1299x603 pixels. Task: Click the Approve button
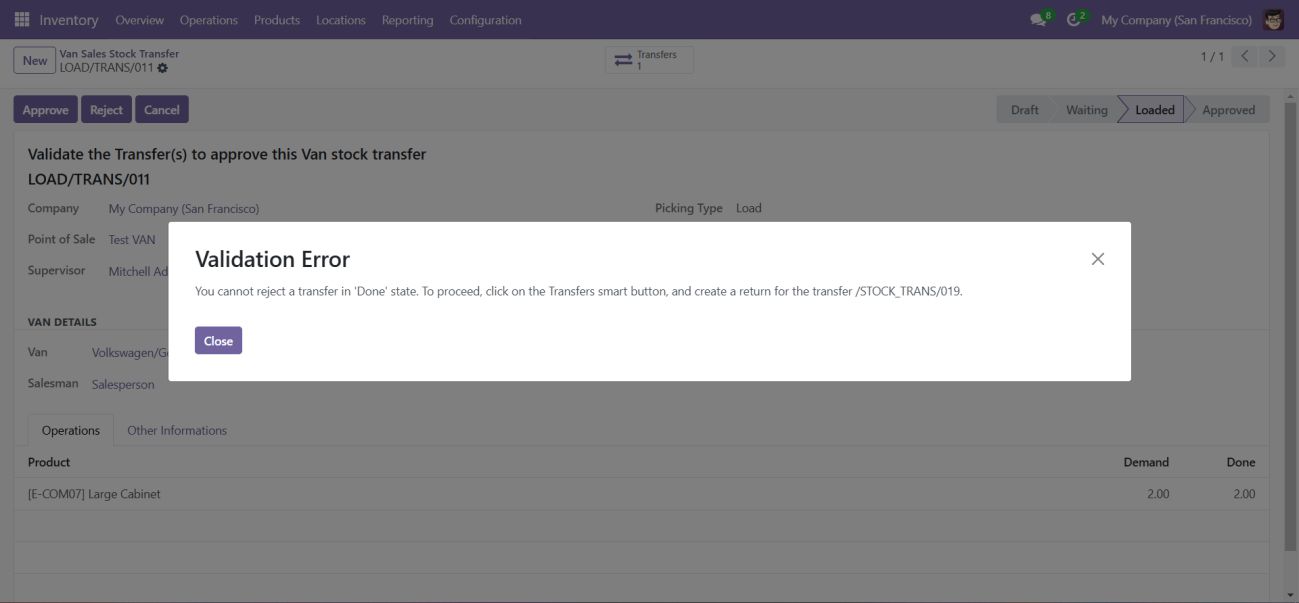(x=45, y=110)
